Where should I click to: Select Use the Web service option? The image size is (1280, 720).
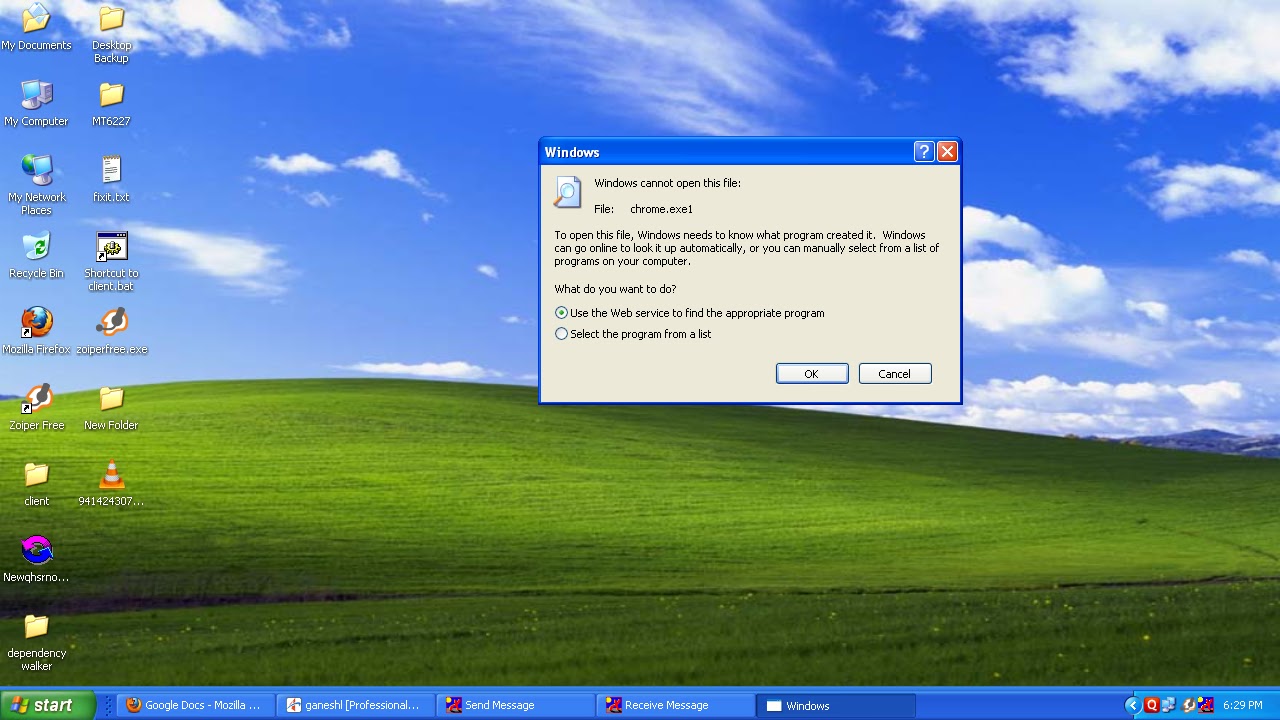(x=561, y=313)
